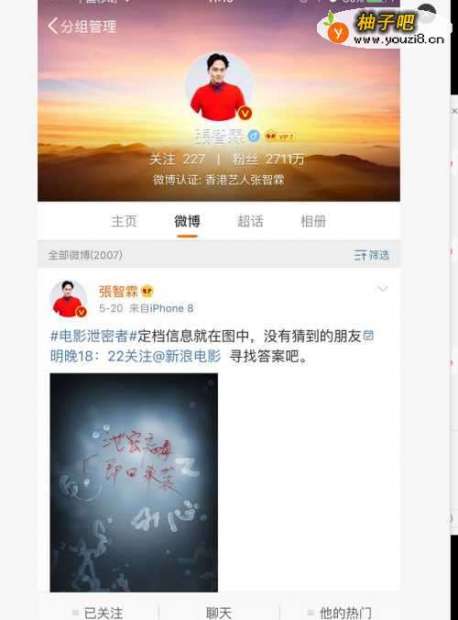
Task: Tap the crown badge beside post author name
Action: click(148, 292)
